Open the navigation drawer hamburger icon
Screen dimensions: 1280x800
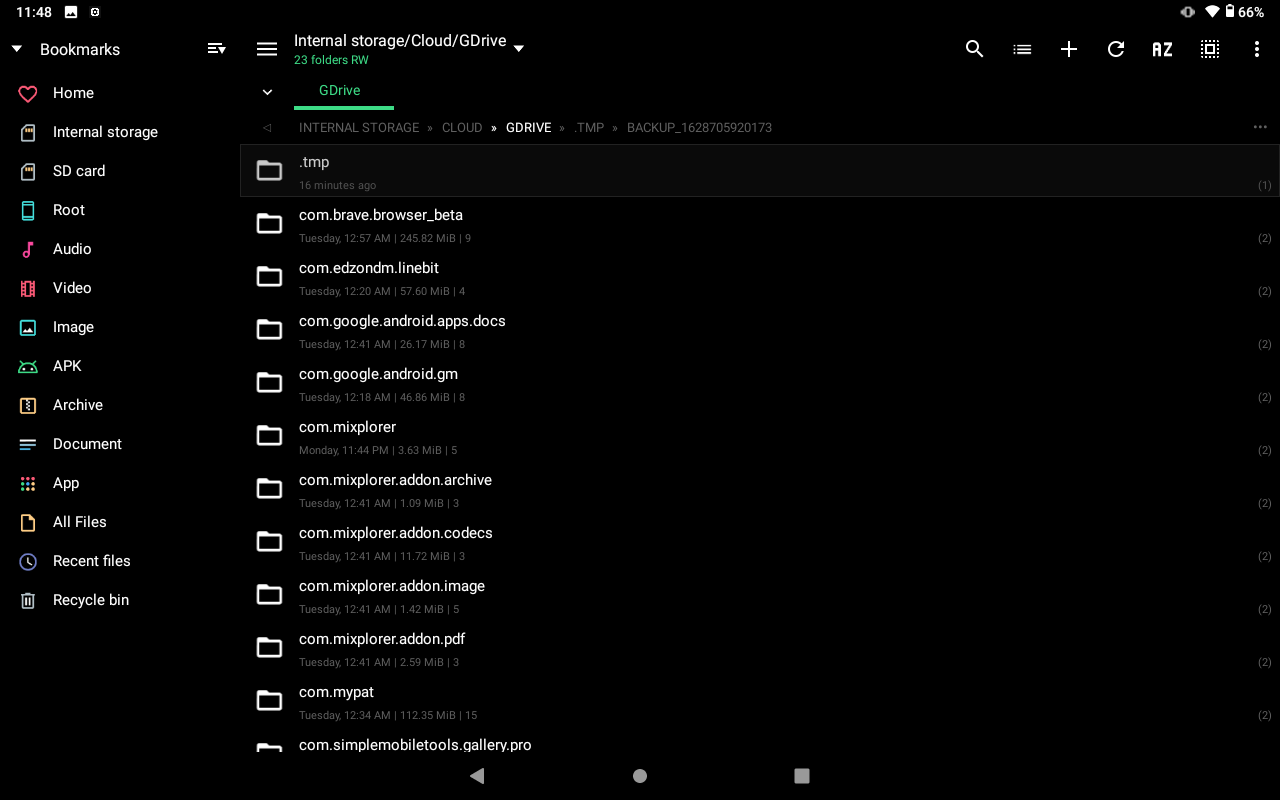pos(266,48)
